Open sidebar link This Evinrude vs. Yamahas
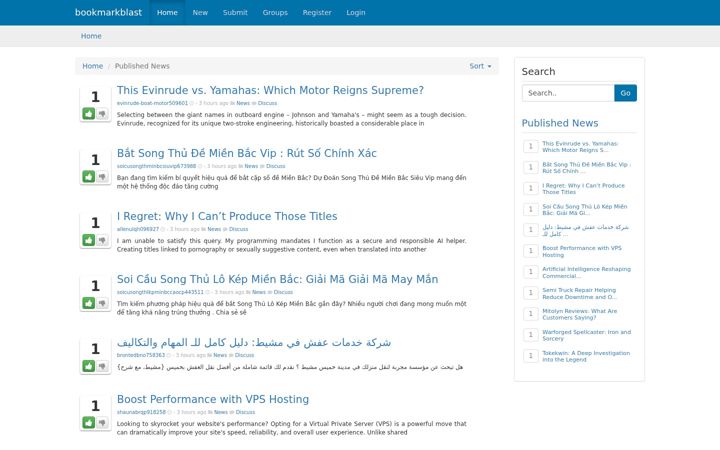This screenshot has width=720, height=450. click(x=580, y=146)
